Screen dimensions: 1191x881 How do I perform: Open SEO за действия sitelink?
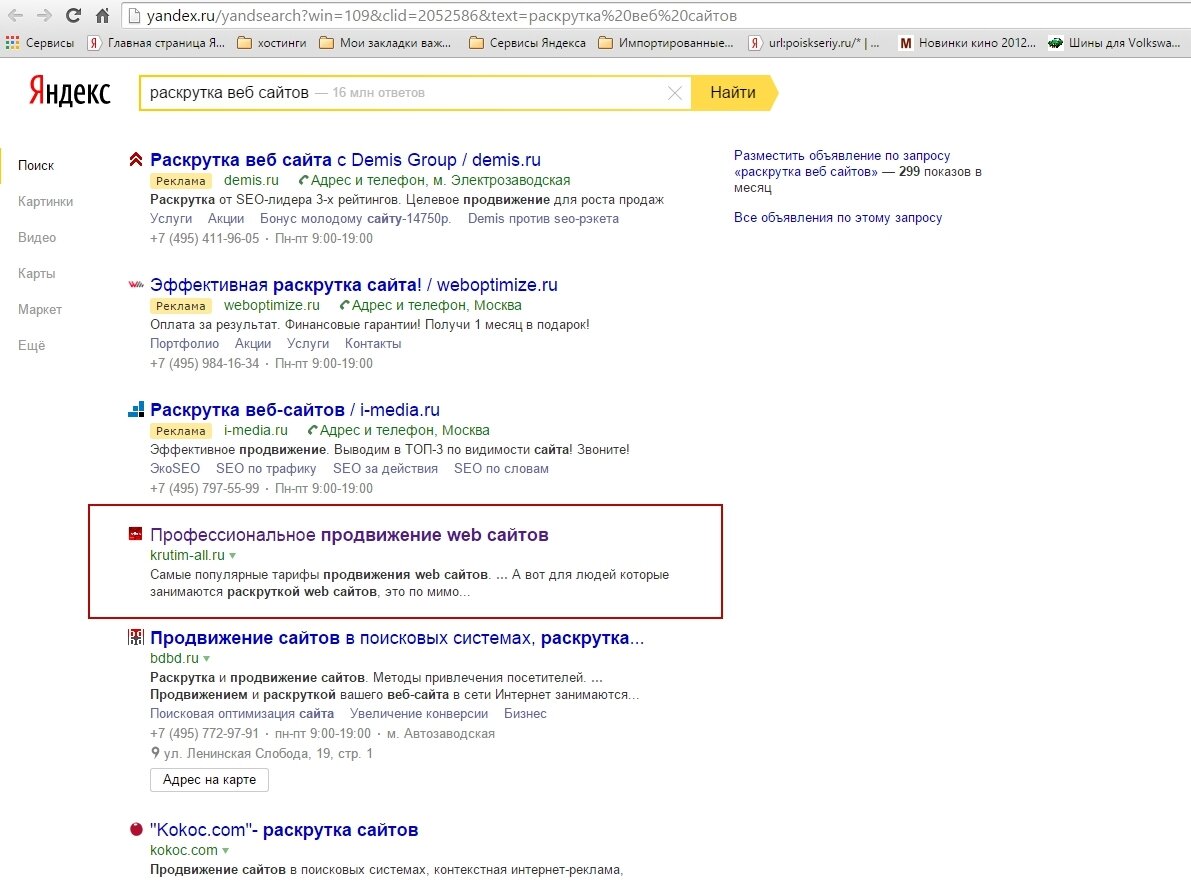tap(385, 469)
